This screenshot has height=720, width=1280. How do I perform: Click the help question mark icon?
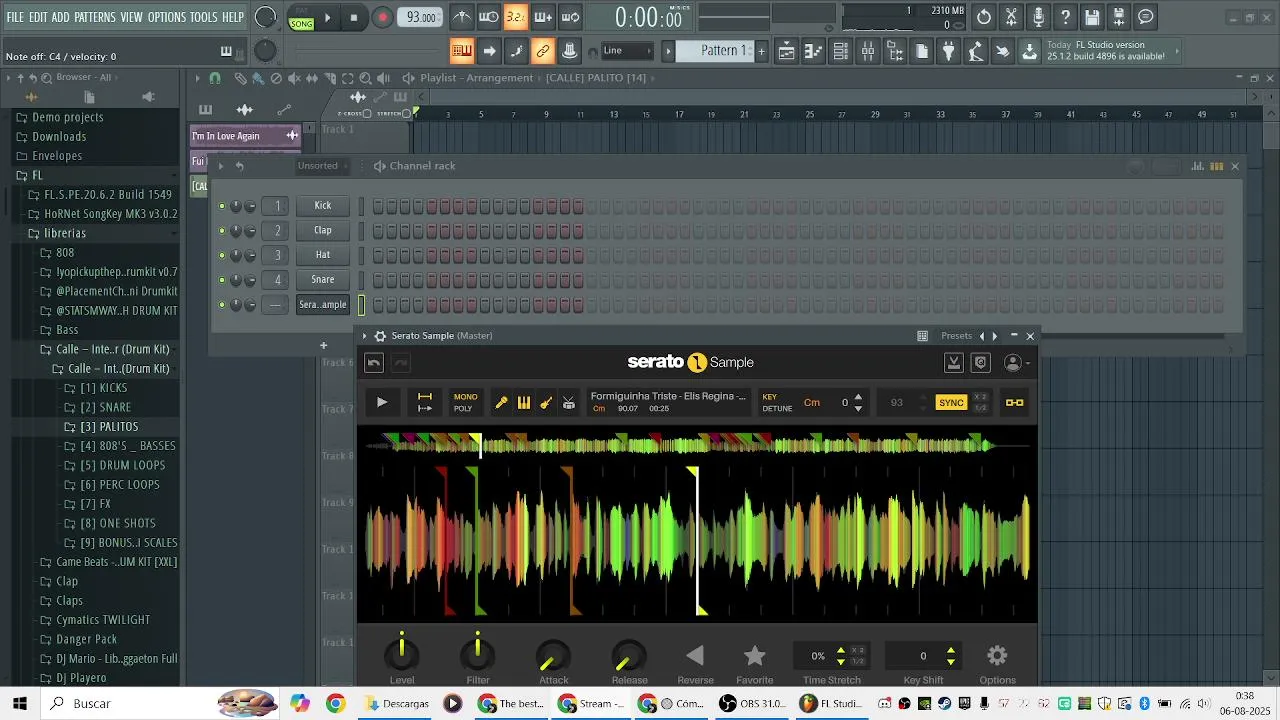1065,17
